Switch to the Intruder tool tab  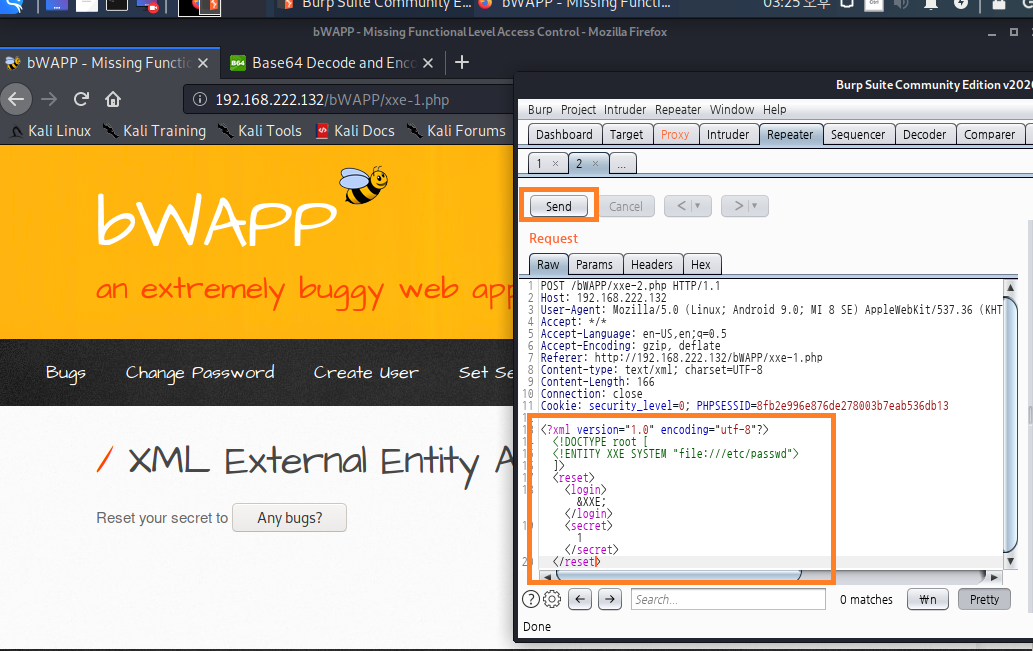[x=727, y=134]
